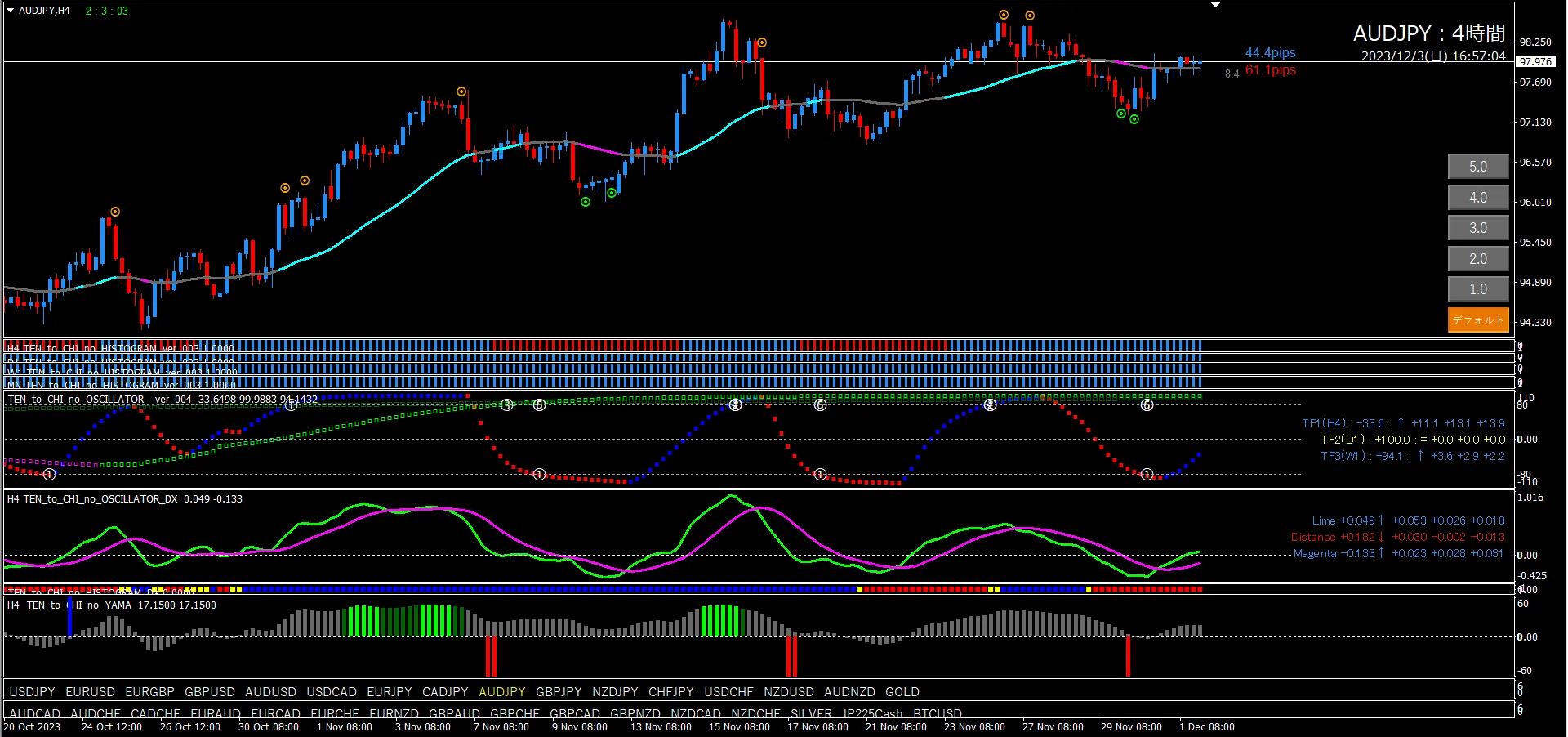Switch chart to BTCUSD symbol

click(x=938, y=714)
